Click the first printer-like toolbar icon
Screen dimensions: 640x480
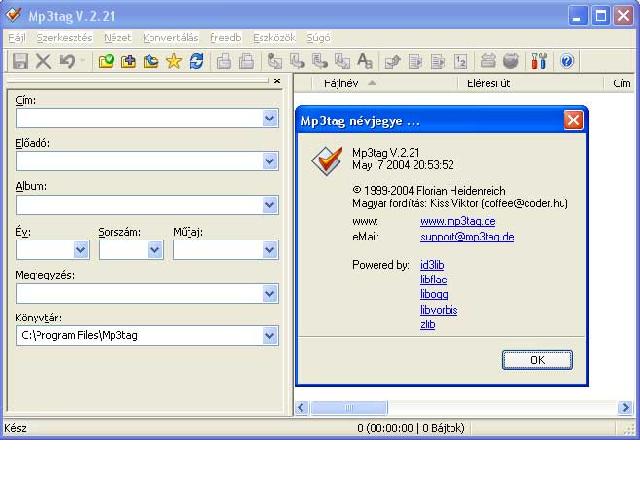tap(224, 61)
